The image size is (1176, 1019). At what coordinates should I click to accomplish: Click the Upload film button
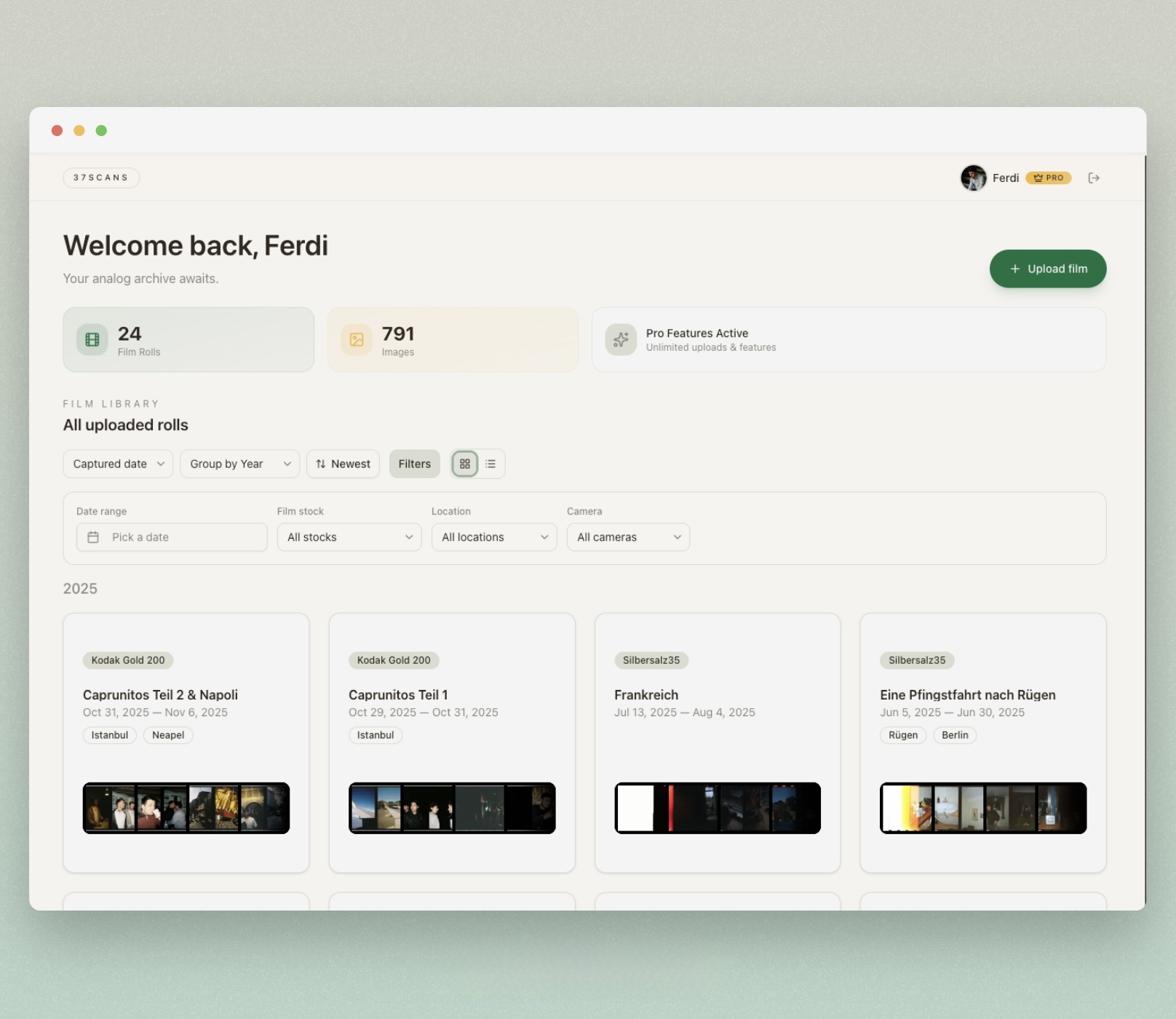click(1048, 269)
